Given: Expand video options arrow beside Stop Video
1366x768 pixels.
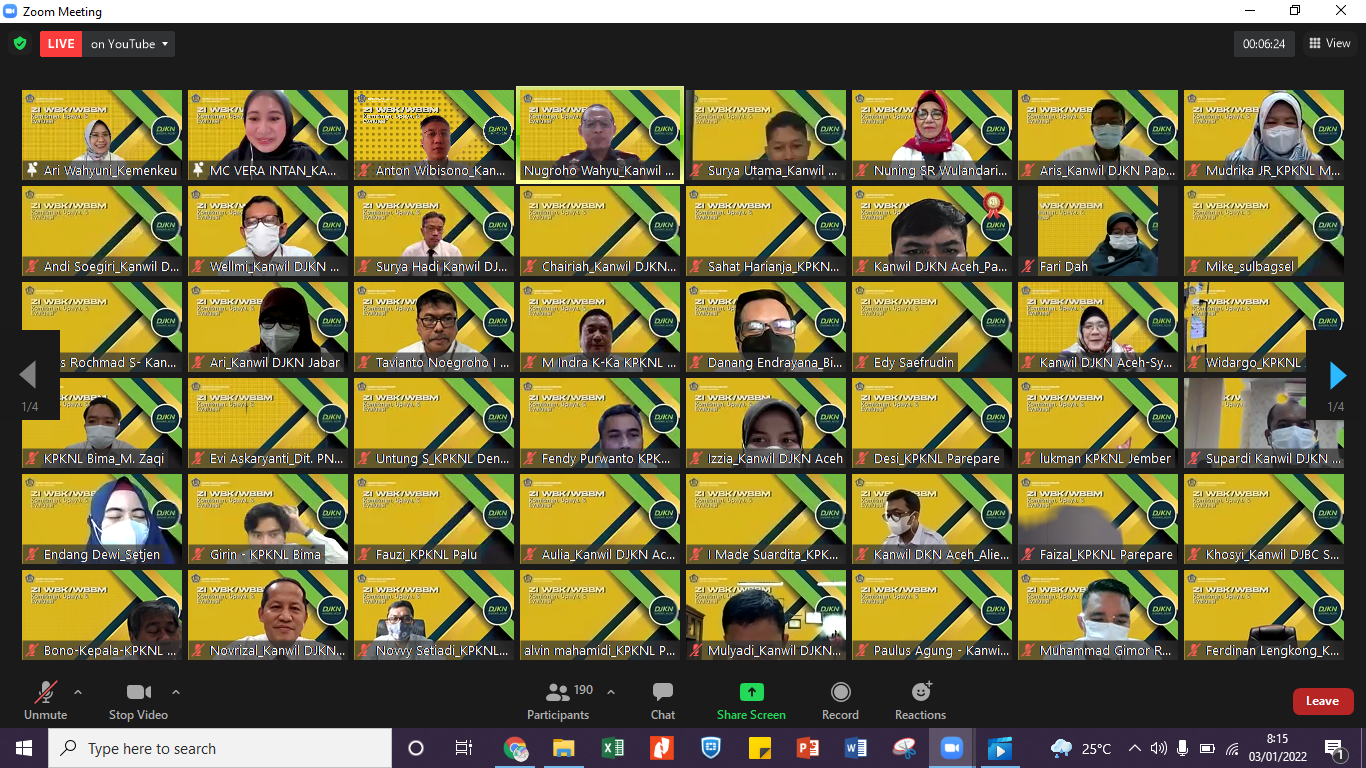Looking at the screenshot, I should pyautogui.click(x=176, y=692).
